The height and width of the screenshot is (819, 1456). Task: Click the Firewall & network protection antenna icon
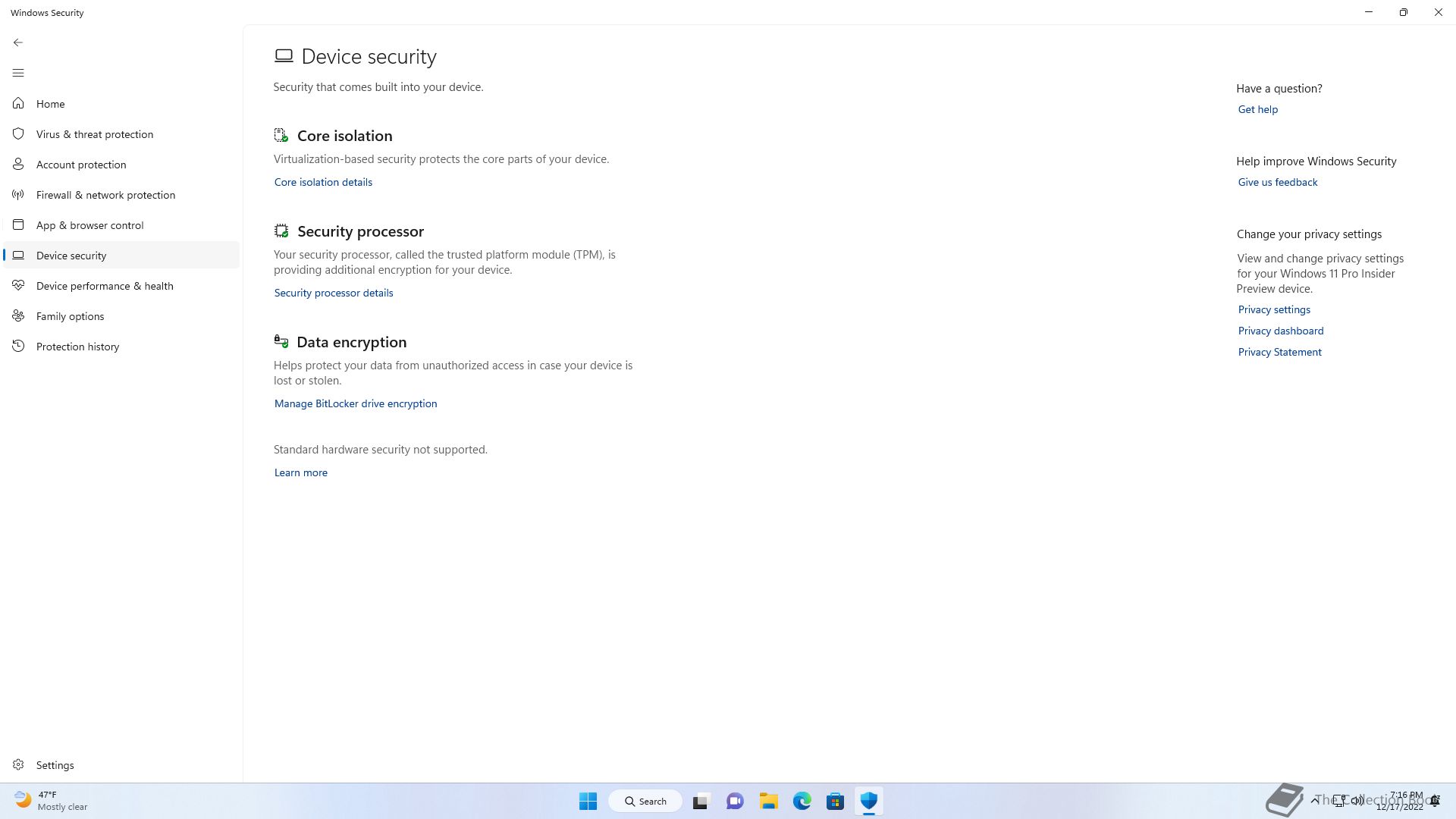click(18, 194)
